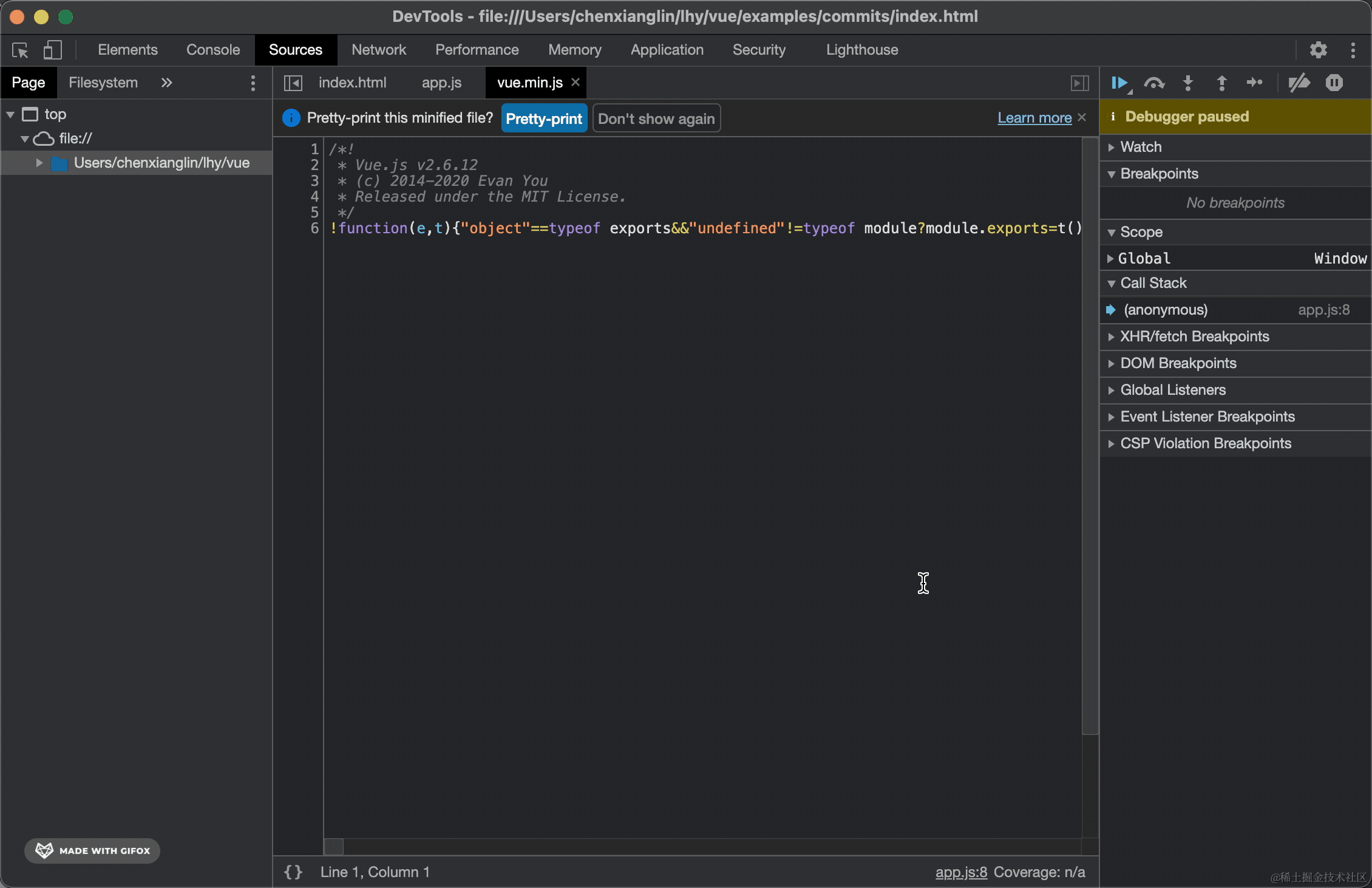Resume script execution in debugger
The image size is (1372, 888).
click(x=1118, y=83)
